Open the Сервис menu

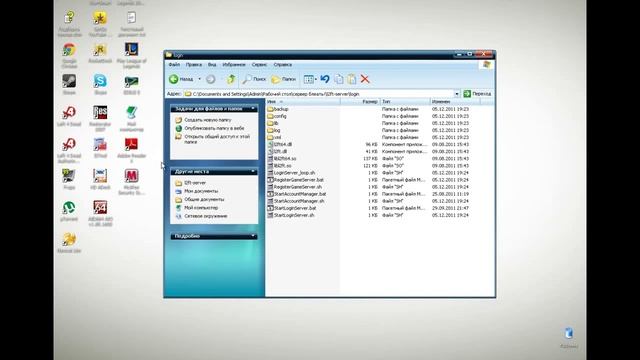[x=259, y=64]
